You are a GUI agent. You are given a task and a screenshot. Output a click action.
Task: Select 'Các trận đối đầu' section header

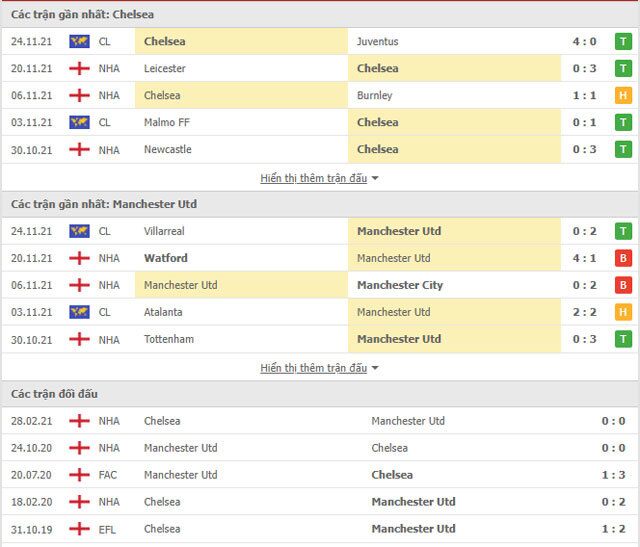(x=54, y=394)
